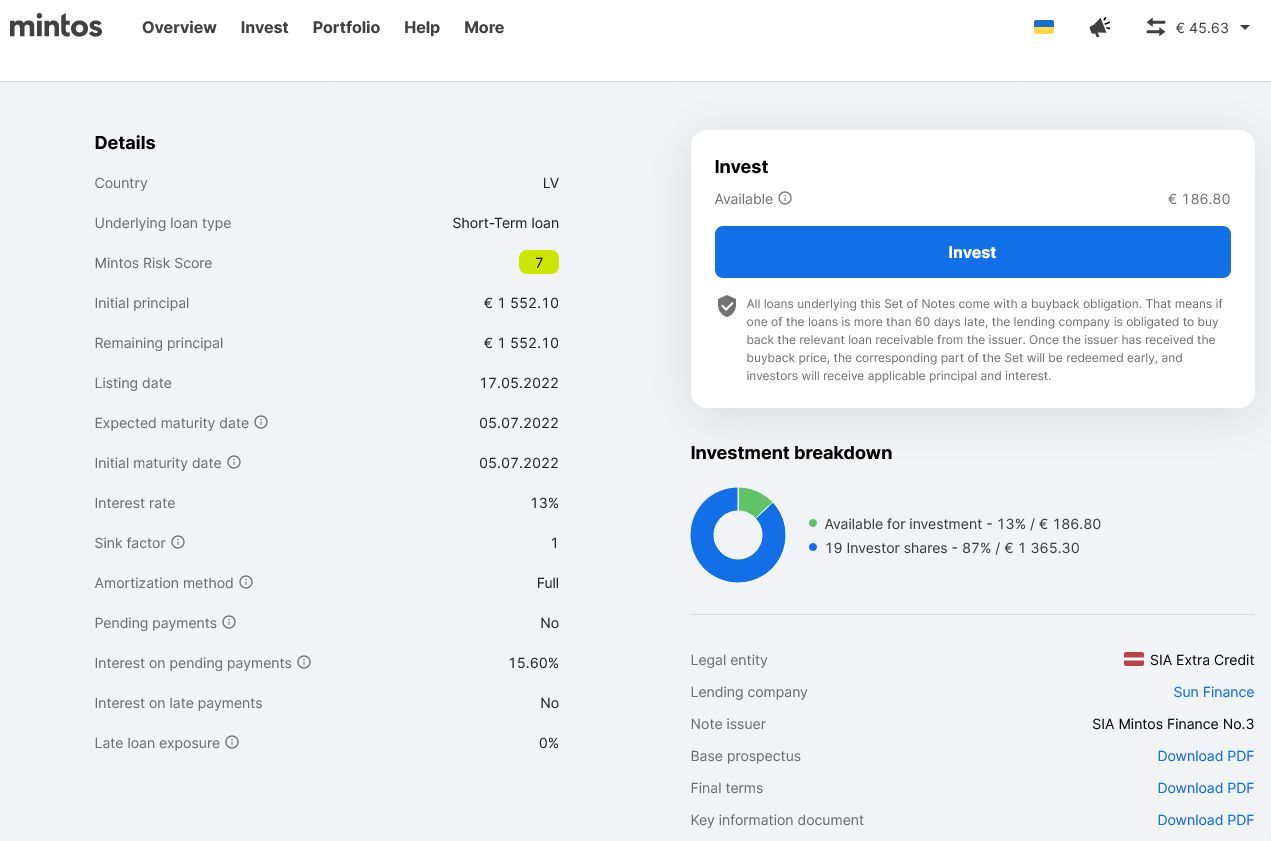Image resolution: width=1271 pixels, height=841 pixels.
Task: Show info for Available amount
Action: (x=785, y=198)
